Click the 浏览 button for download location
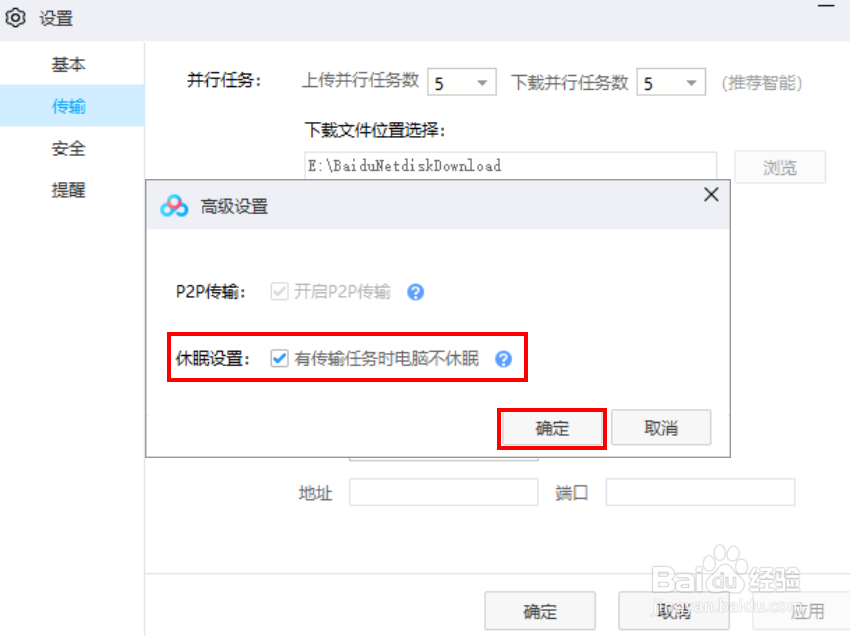The width and height of the screenshot is (850, 636). 780,167
